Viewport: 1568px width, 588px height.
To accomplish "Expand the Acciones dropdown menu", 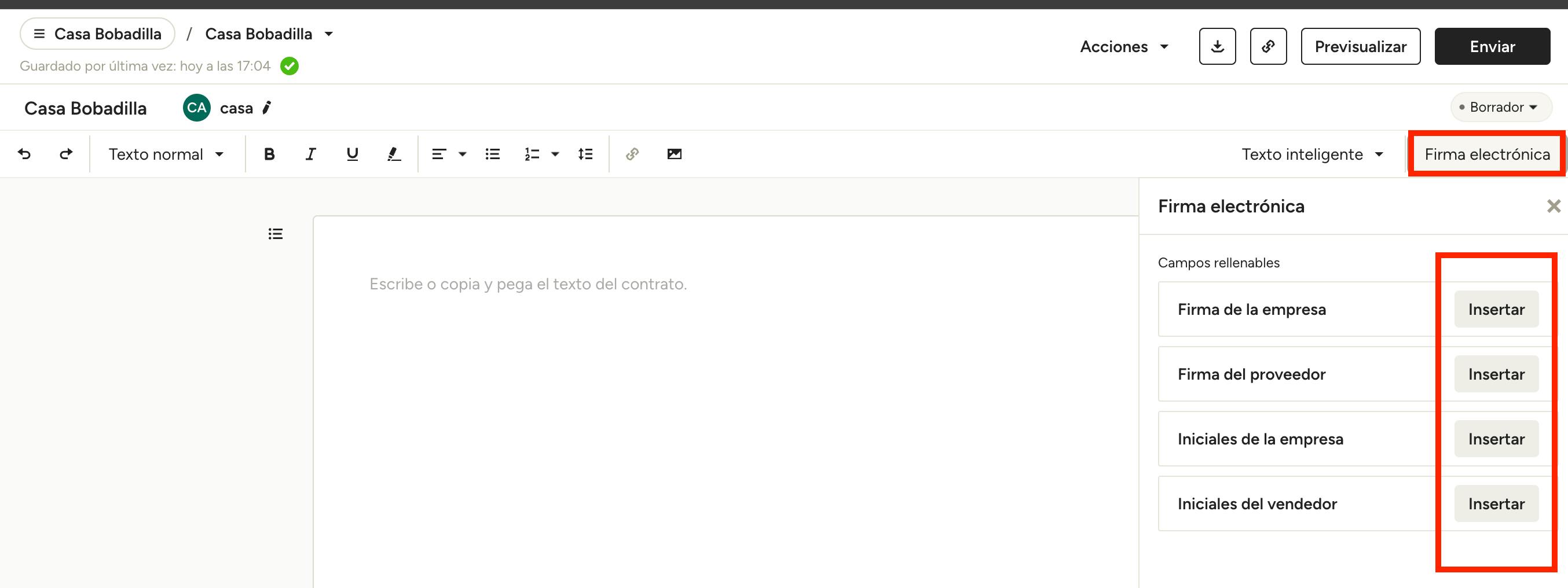I will 1124,46.
